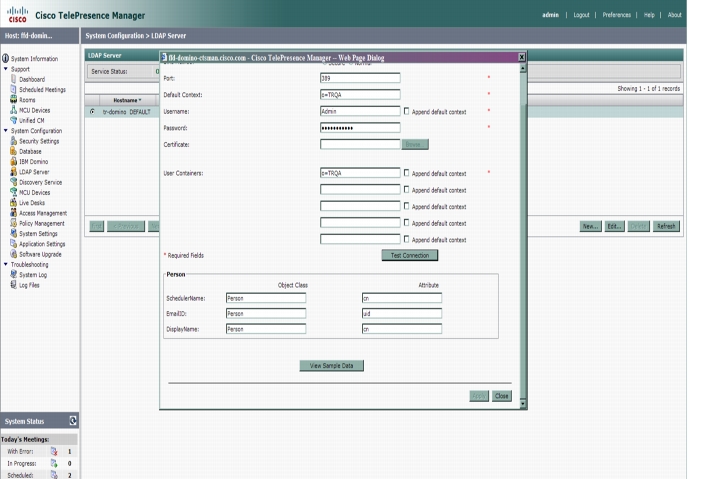Click Logout in top bar
701x479 pixels.
tap(581, 15)
